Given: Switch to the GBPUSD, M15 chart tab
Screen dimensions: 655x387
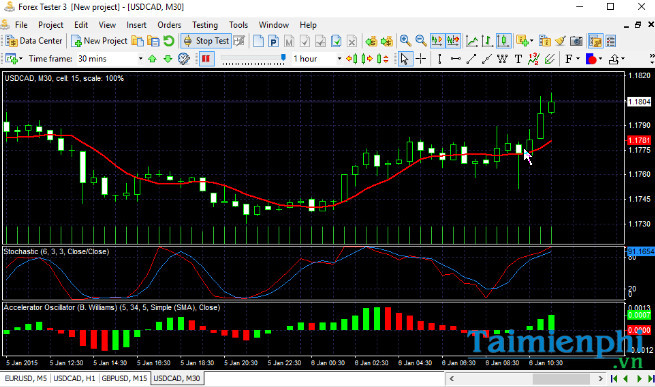Looking at the screenshot, I should coord(124,378).
